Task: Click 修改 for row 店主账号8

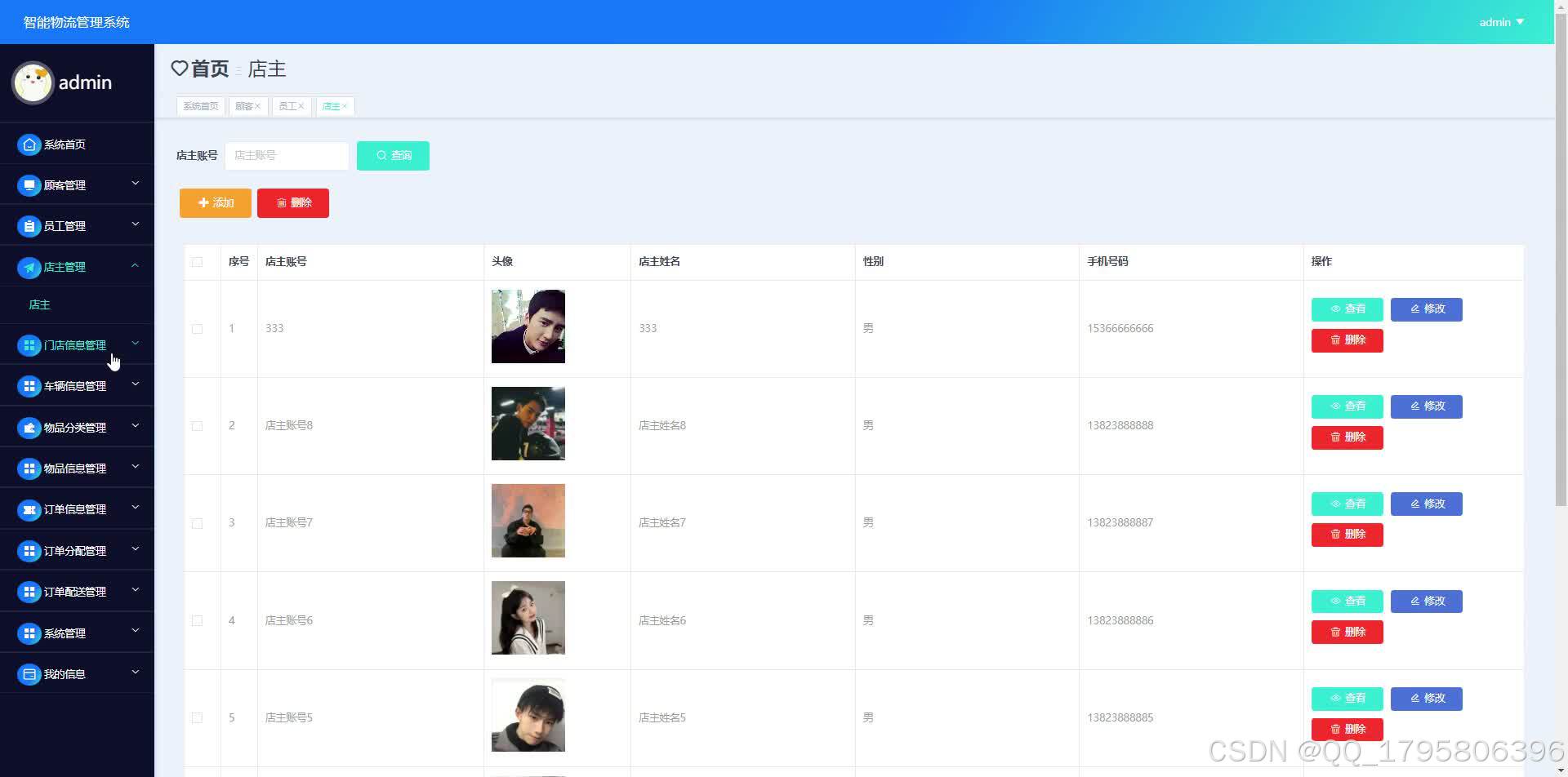Action: (1427, 406)
